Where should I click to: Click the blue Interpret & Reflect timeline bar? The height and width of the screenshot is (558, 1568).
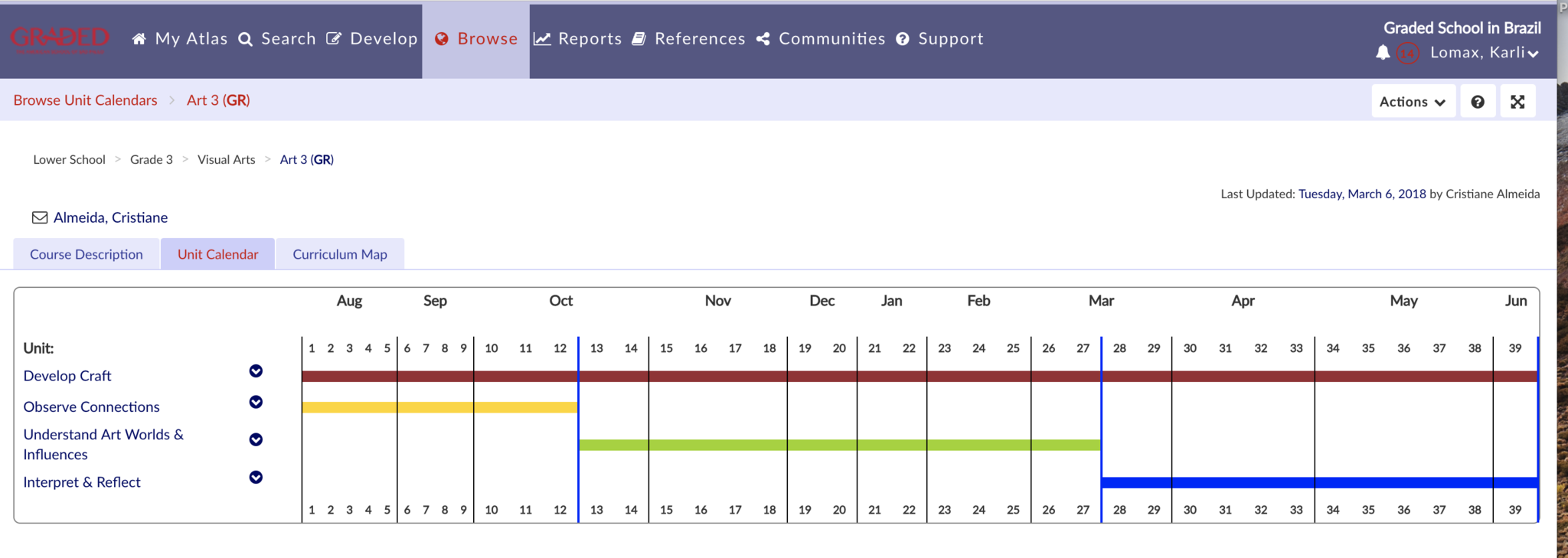click(1318, 482)
